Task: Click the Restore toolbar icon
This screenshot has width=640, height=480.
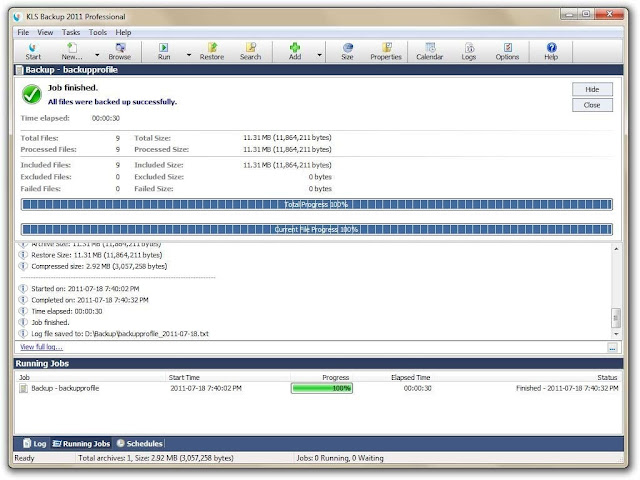Action: click(x=212, y=51)
